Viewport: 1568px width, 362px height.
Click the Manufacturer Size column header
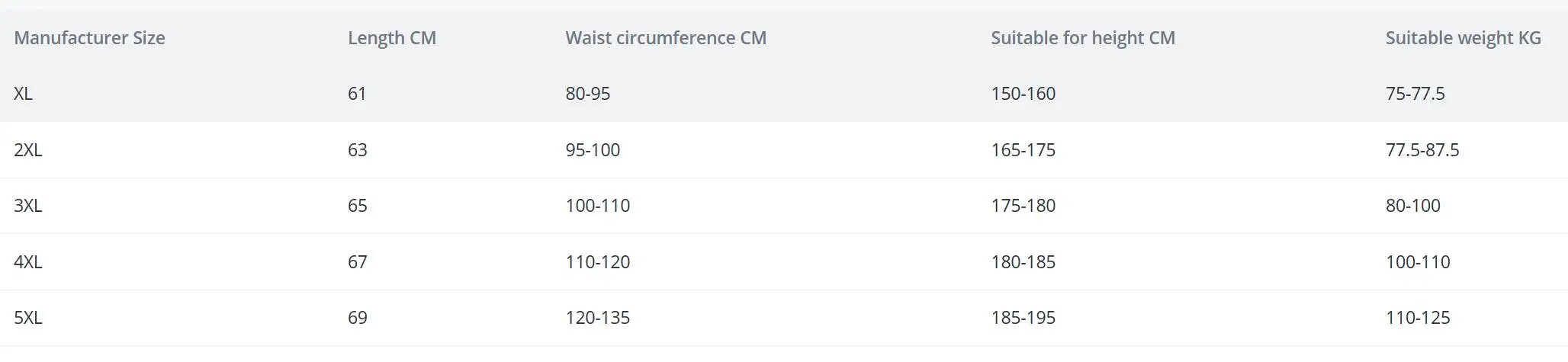coord(89,38)
